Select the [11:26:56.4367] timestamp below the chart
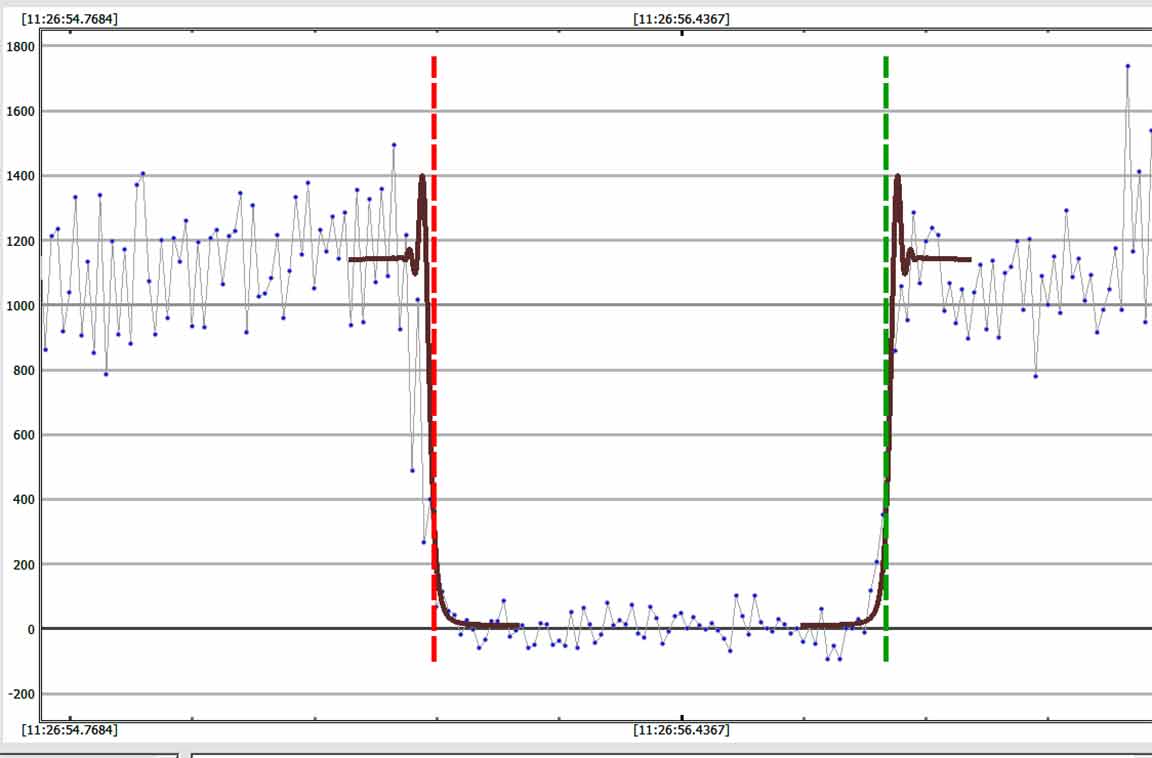 coord(682,730)
